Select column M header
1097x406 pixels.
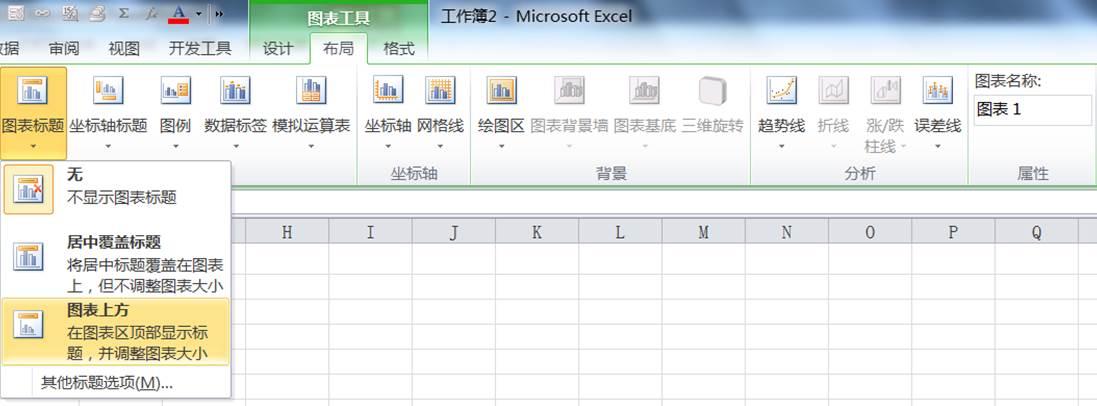[703, 232]
